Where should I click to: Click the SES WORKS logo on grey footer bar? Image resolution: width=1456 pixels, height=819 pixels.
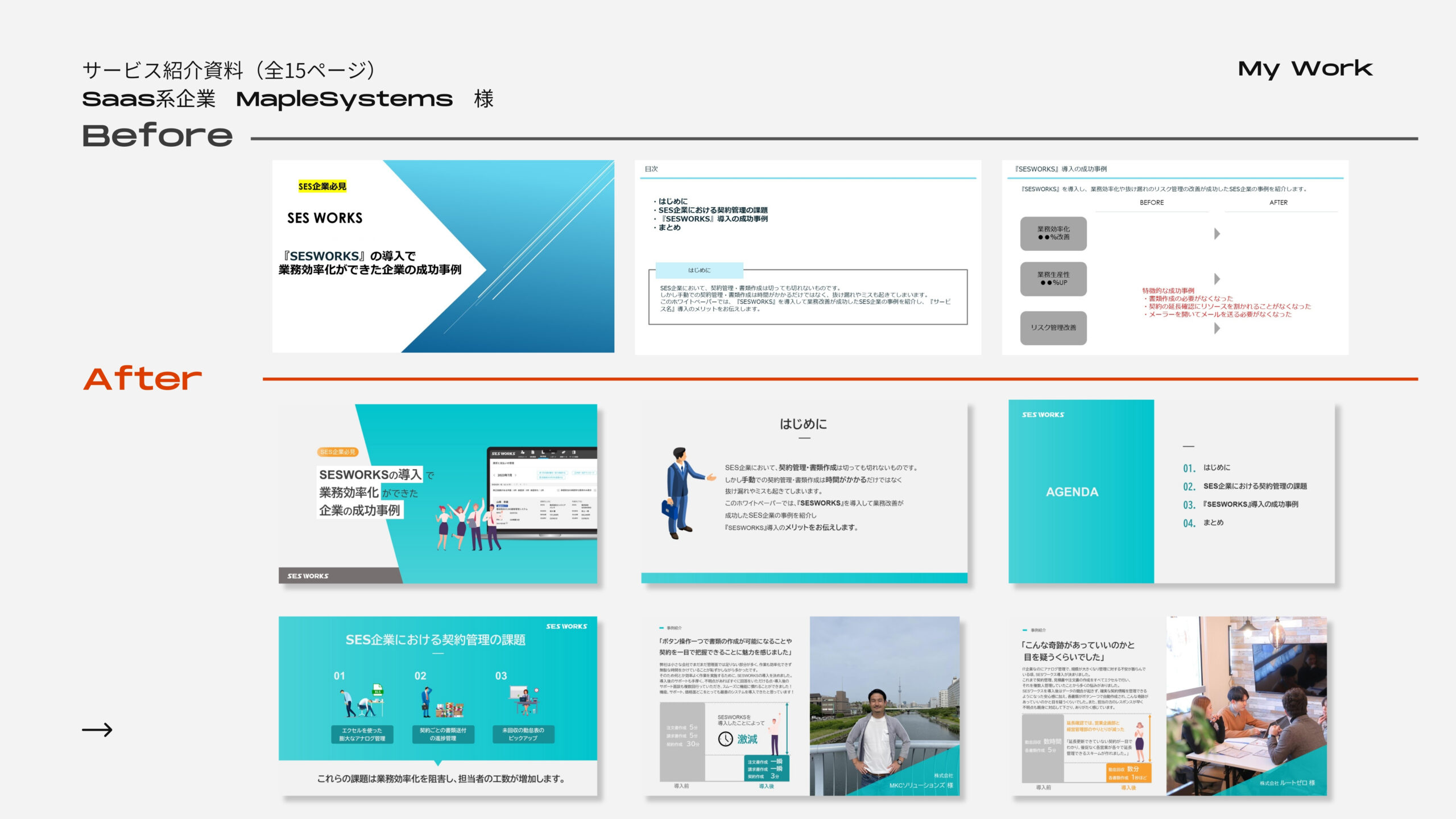[308, 576]
